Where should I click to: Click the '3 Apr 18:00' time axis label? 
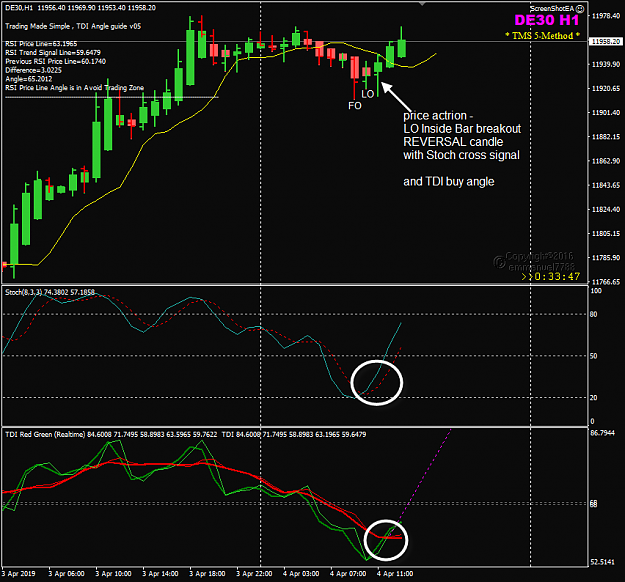[207, 574]
